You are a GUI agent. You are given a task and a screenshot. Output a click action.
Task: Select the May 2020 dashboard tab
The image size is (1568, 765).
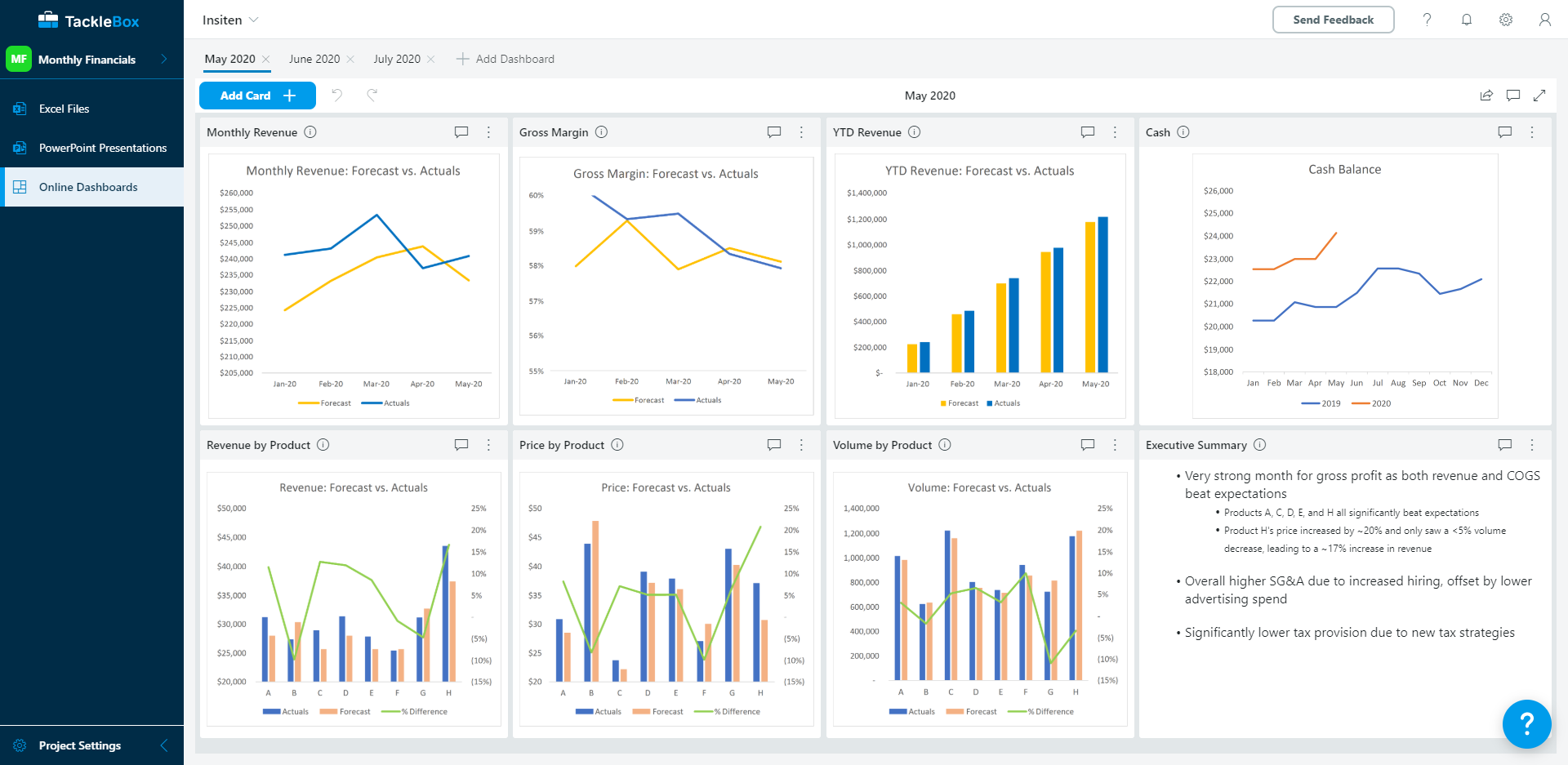pyautogui.click(x=229, y=59)
